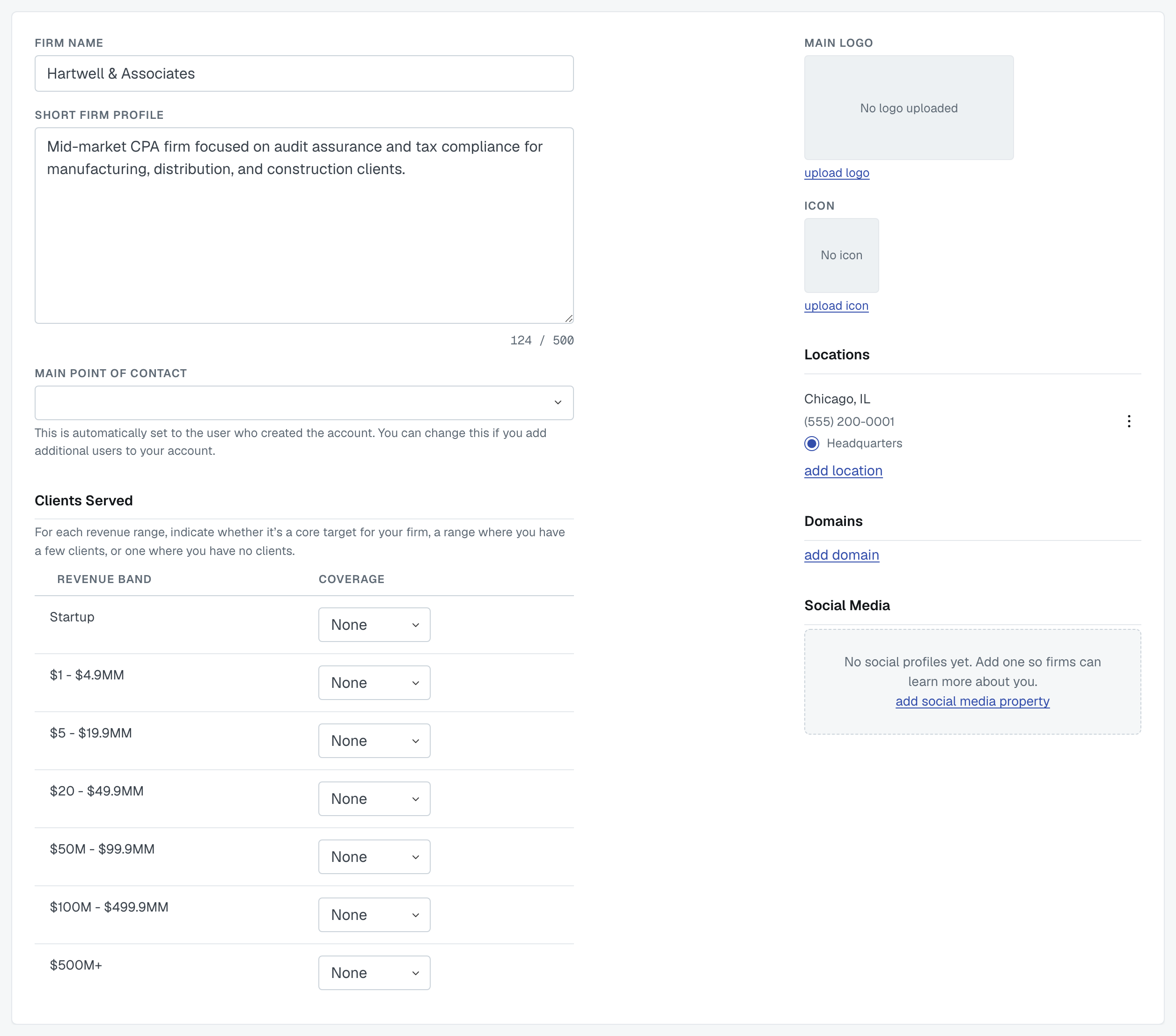The height and width of the screenshot is (1036, 1176).
Task: Click the Domains section heading
Action: pyautogui.click(x=833, y=521)
